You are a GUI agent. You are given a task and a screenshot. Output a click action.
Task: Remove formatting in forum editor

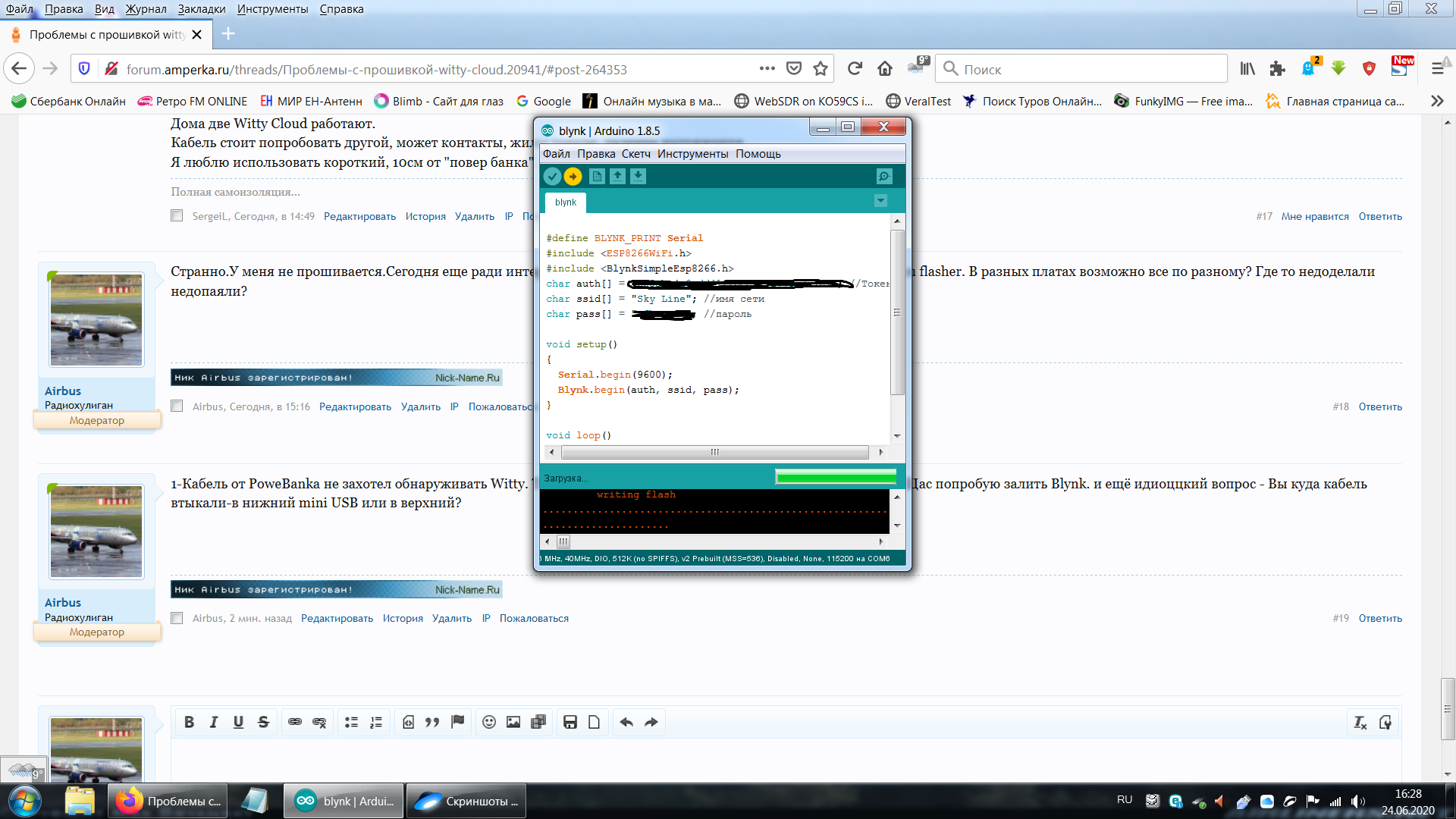[x=1360, y=722]
